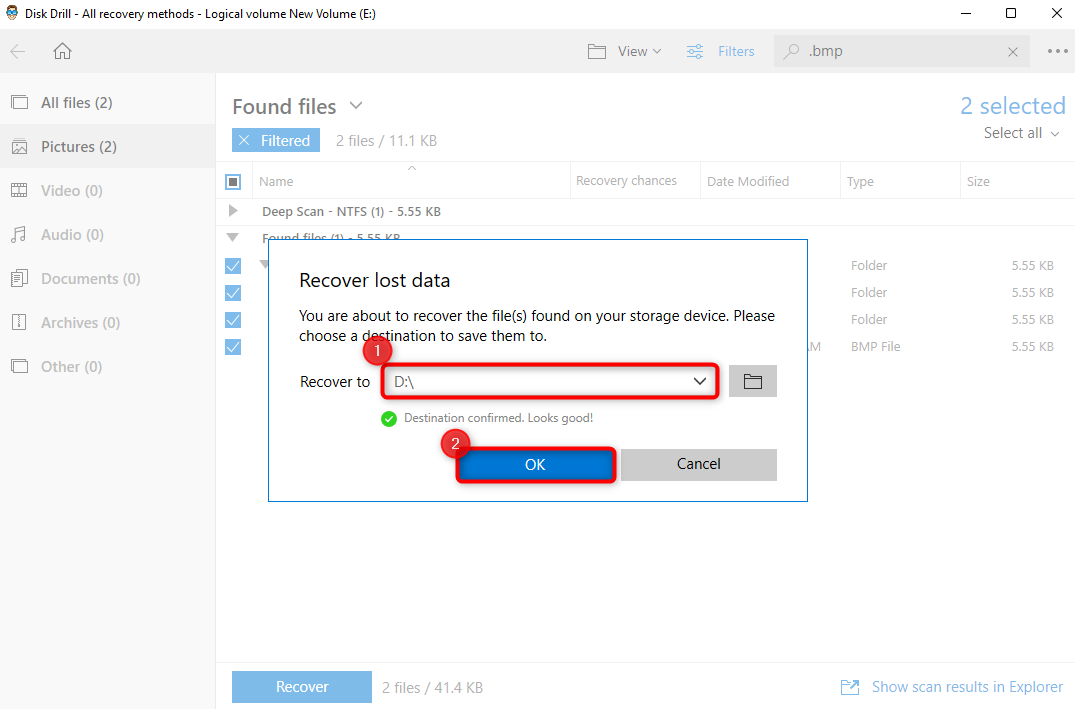Viewport: 1075px width, 709px height.
Task: Go back using the back arrow
Action: pyautogui.click(x=18, y=51)
